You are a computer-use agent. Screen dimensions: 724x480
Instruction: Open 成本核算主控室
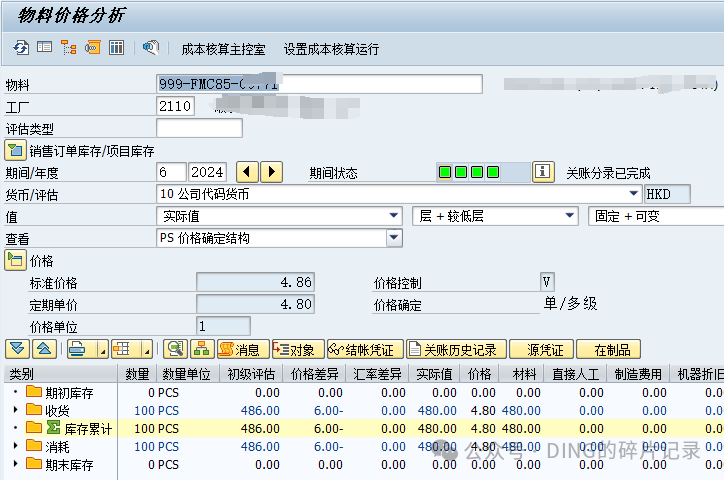pyautogui.click(x=223, y=49)
